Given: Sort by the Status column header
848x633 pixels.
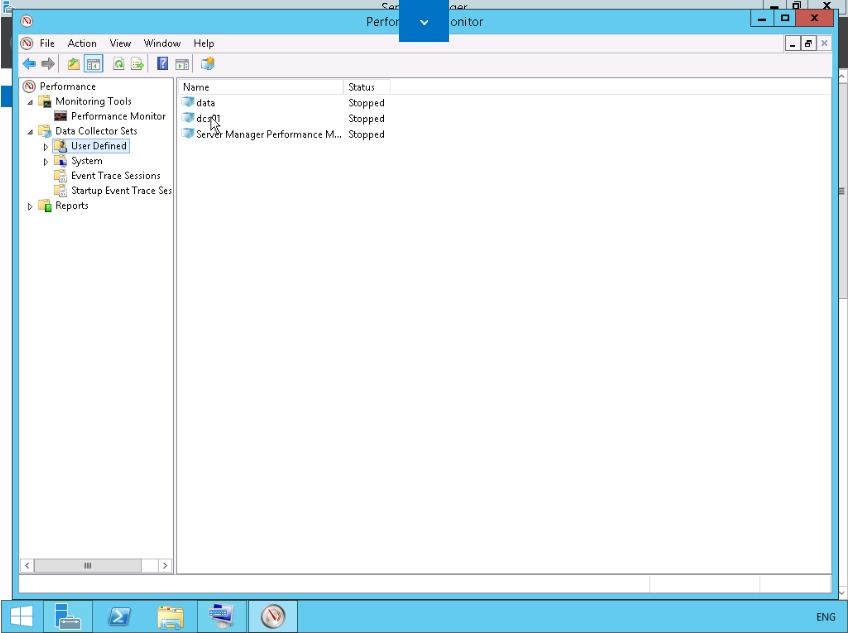Looking at the screenshot, I should [367, 87].
